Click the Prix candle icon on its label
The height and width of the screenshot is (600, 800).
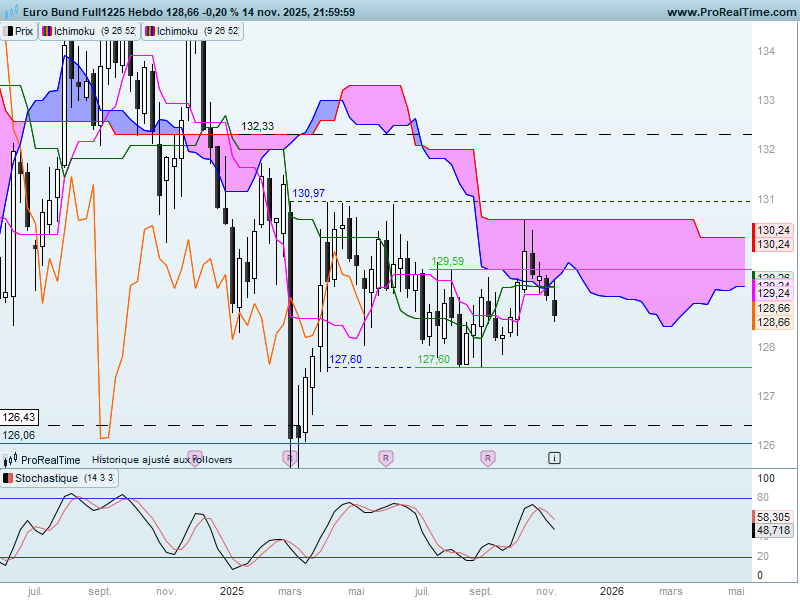point(8,31)
